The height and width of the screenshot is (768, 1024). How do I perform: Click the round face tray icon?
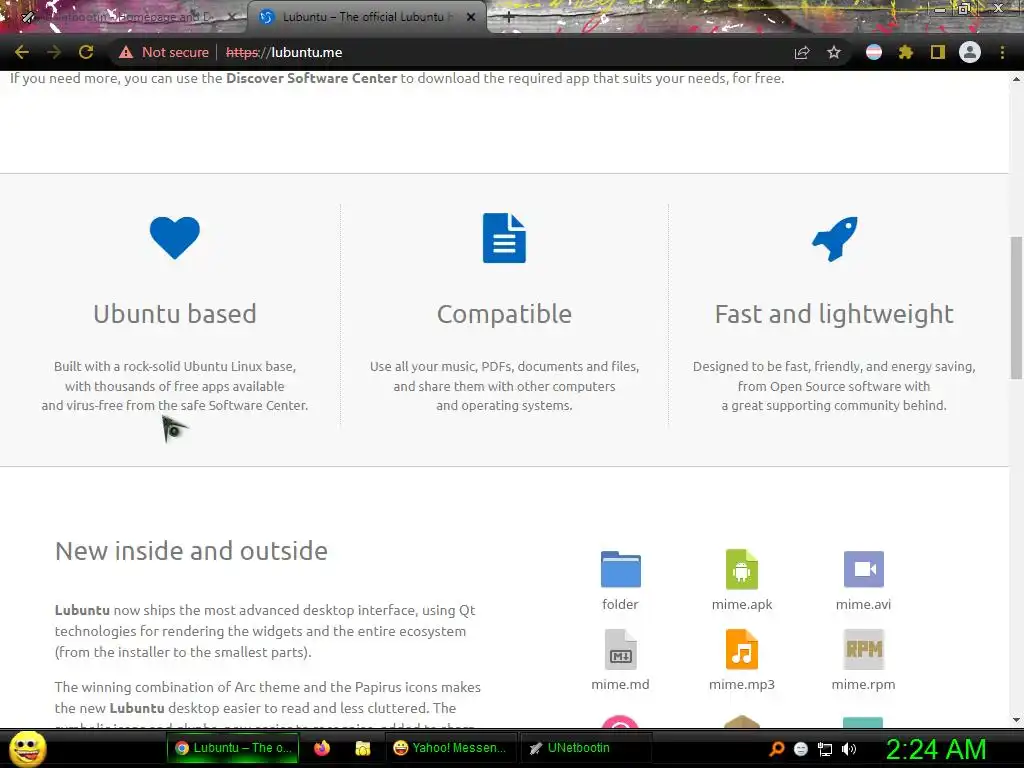pyautogui.click(x=801, y=749)
